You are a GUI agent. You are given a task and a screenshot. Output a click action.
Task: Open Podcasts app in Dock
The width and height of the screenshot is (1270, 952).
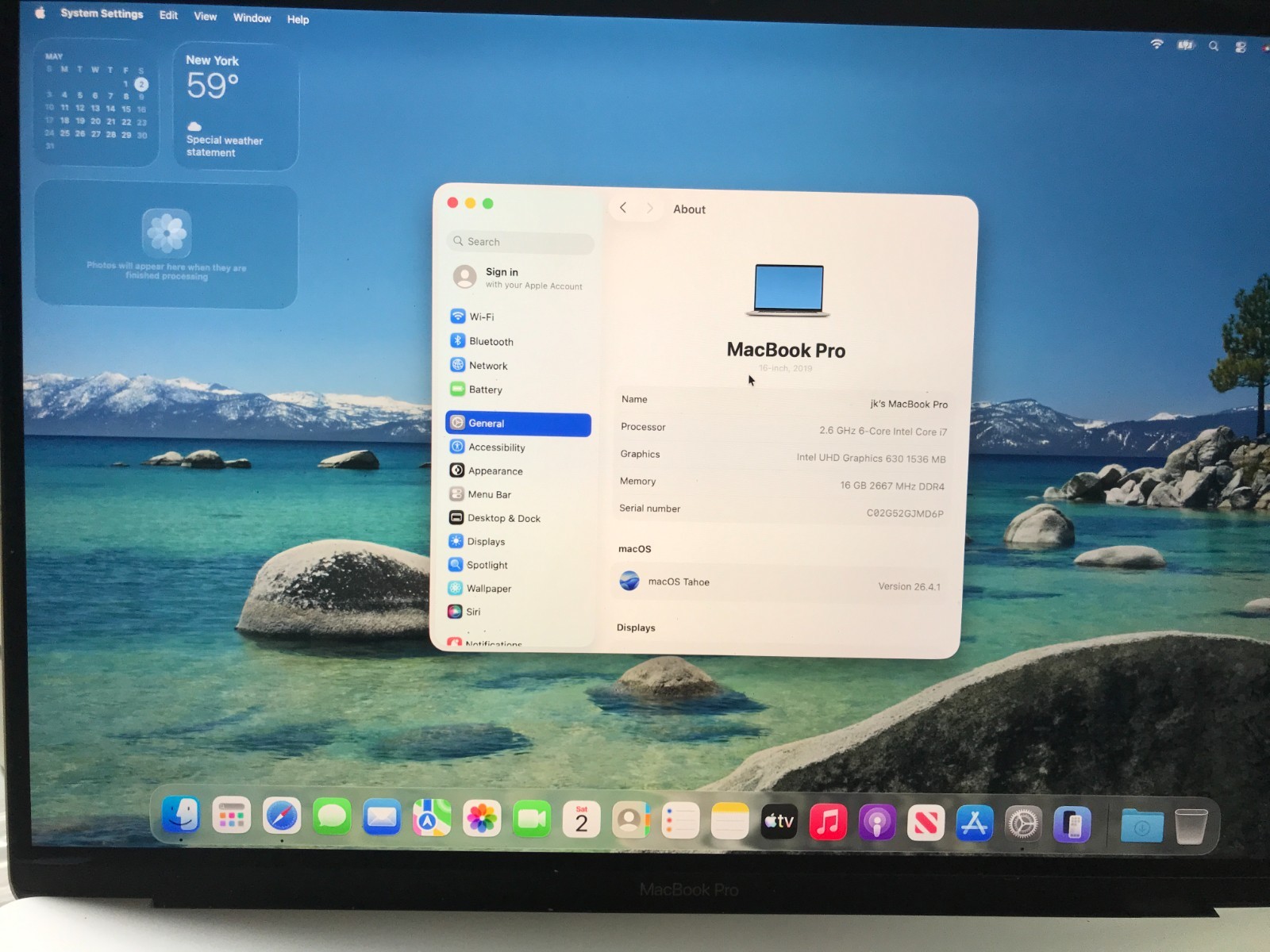tap(877, 823)
